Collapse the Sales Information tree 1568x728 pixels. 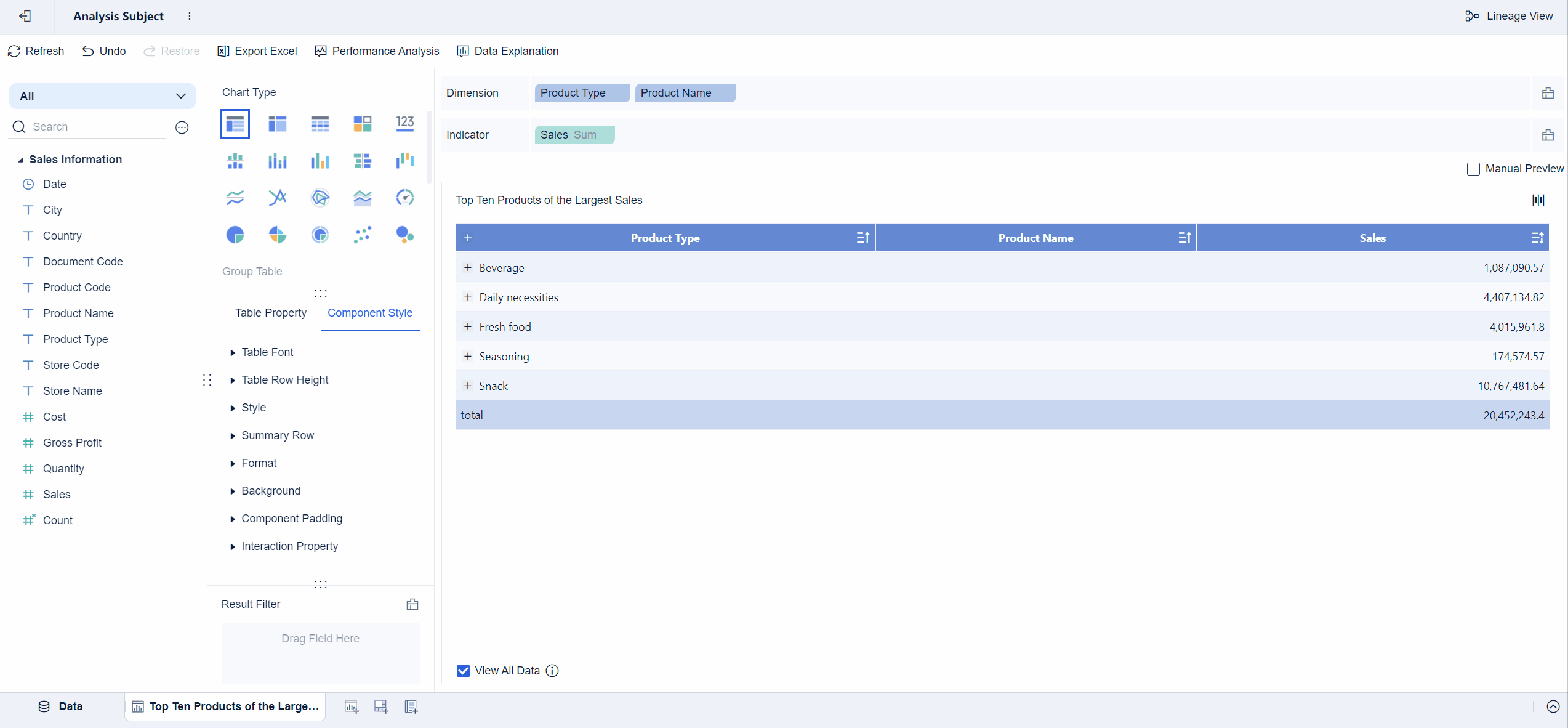(20, 160)
